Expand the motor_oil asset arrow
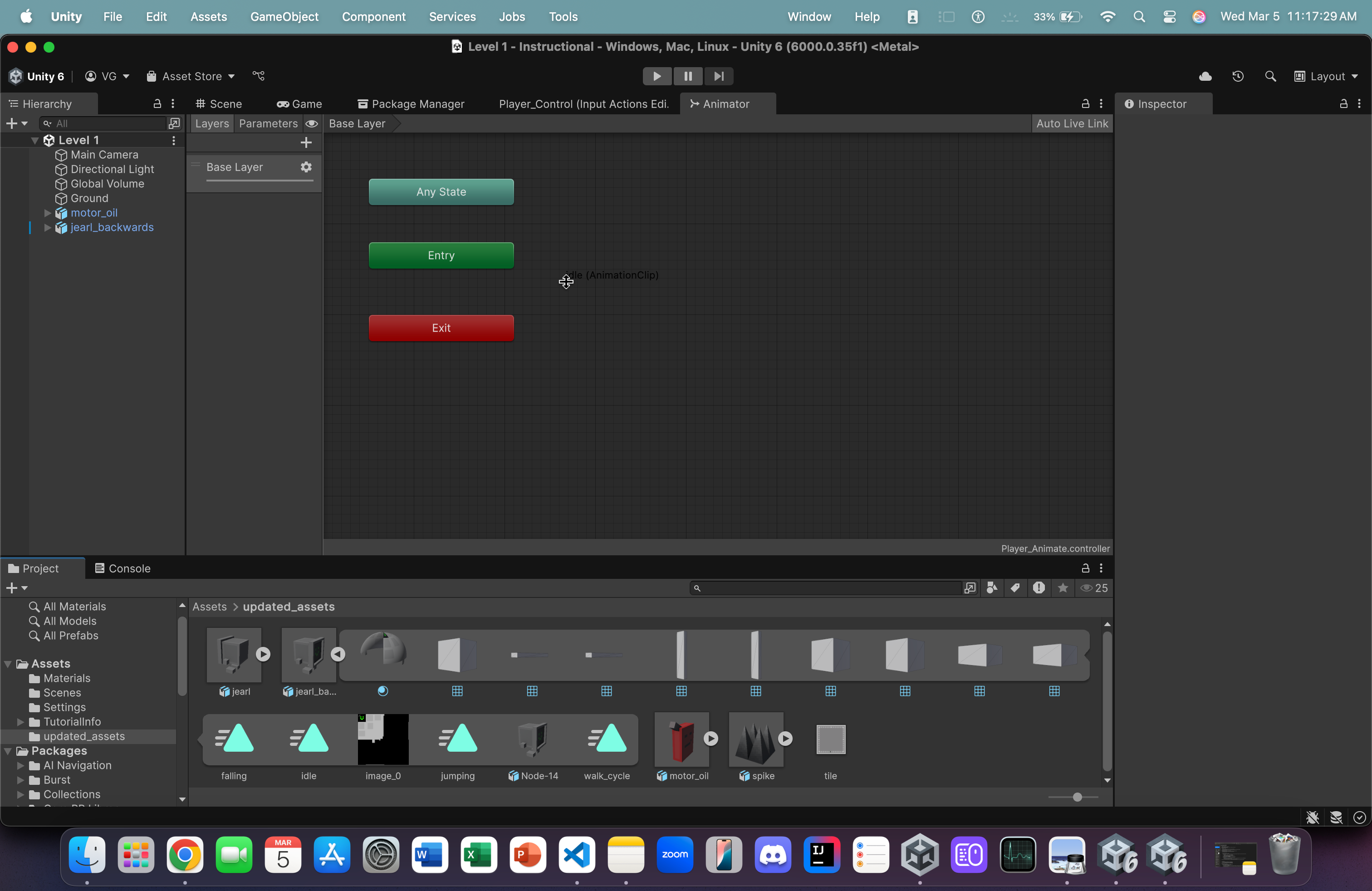Screen dimensions: 1372x891 (711, 738)
